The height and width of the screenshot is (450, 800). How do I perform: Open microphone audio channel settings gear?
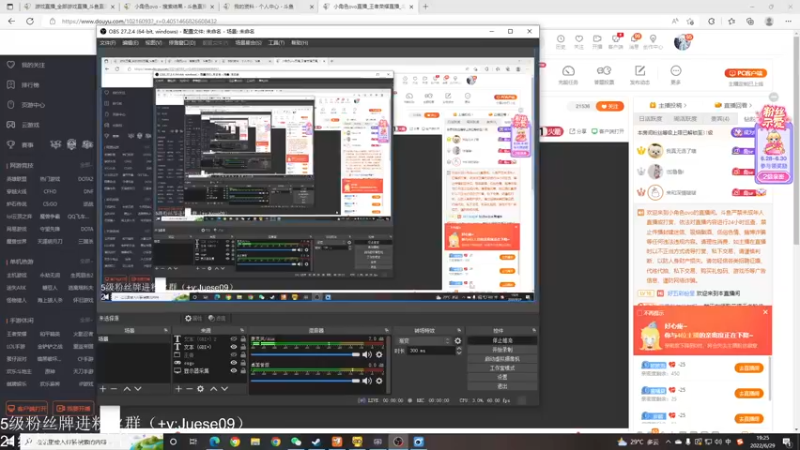(x=379, y=355)
